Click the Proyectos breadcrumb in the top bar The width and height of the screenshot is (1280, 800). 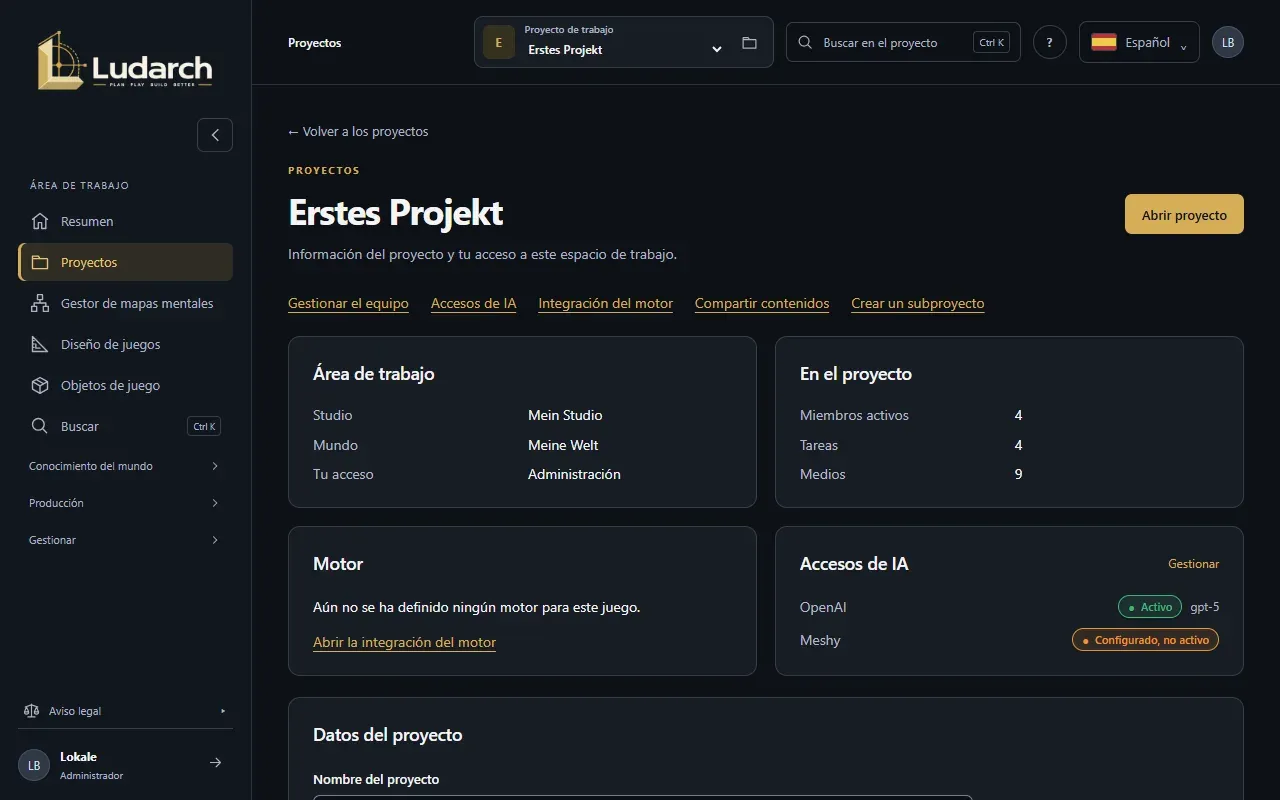click(314, 43)
